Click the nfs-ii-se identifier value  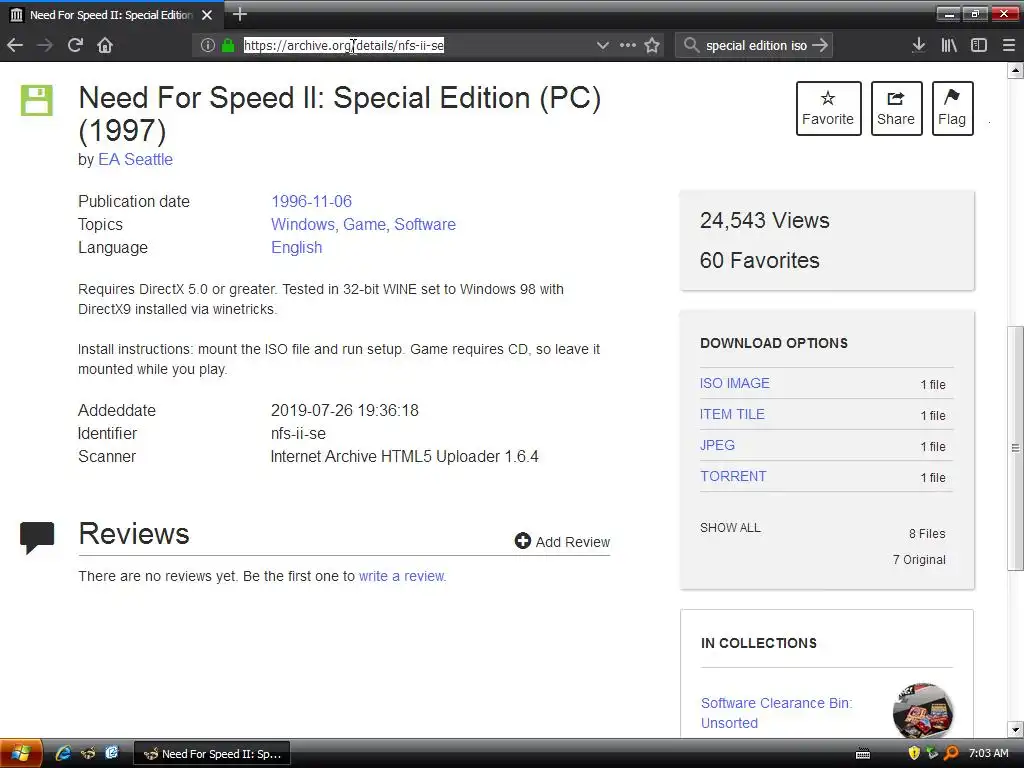(298, 434)
